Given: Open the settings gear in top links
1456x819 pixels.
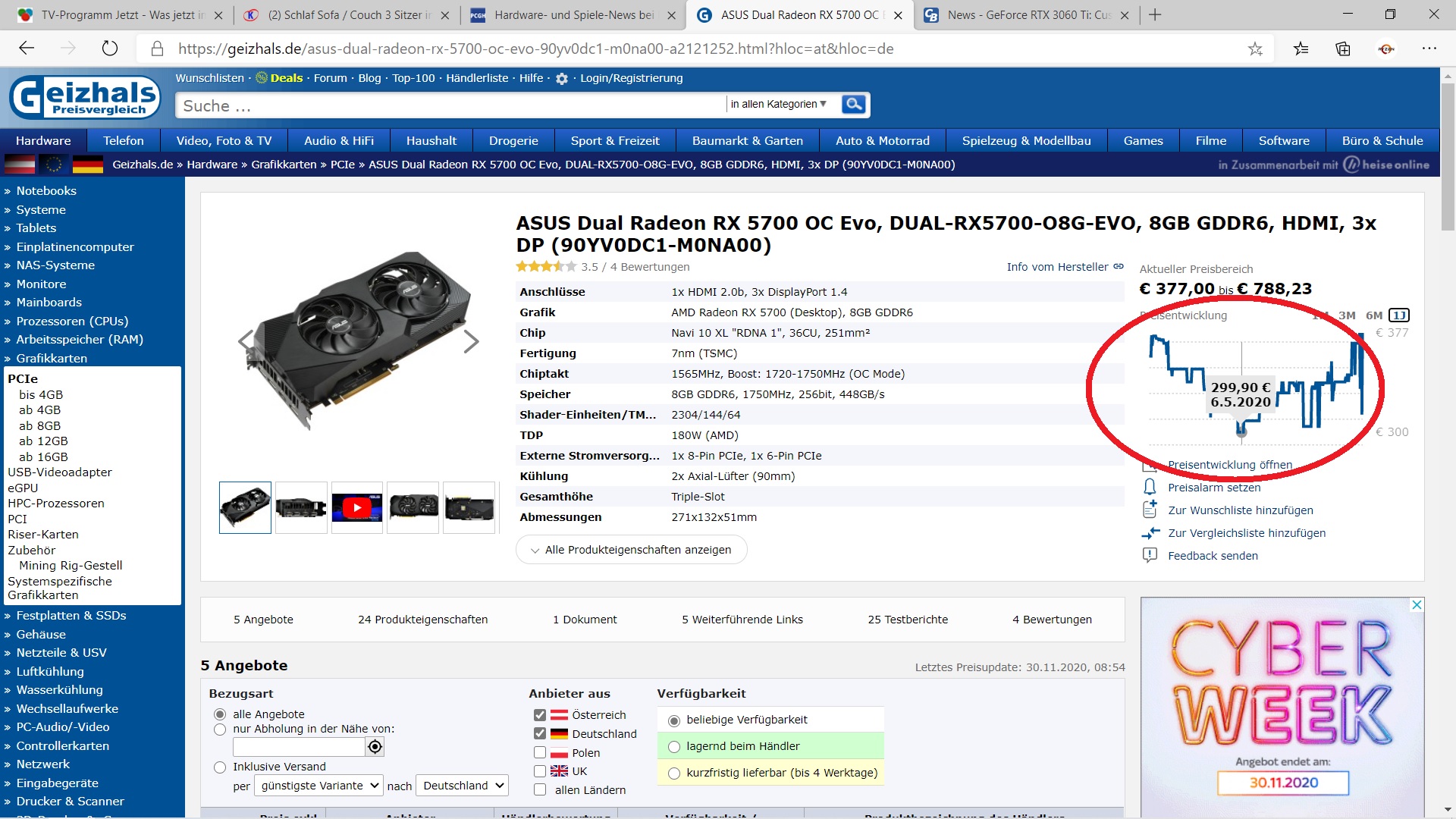Looking at the screenshot, I should 562,79.
